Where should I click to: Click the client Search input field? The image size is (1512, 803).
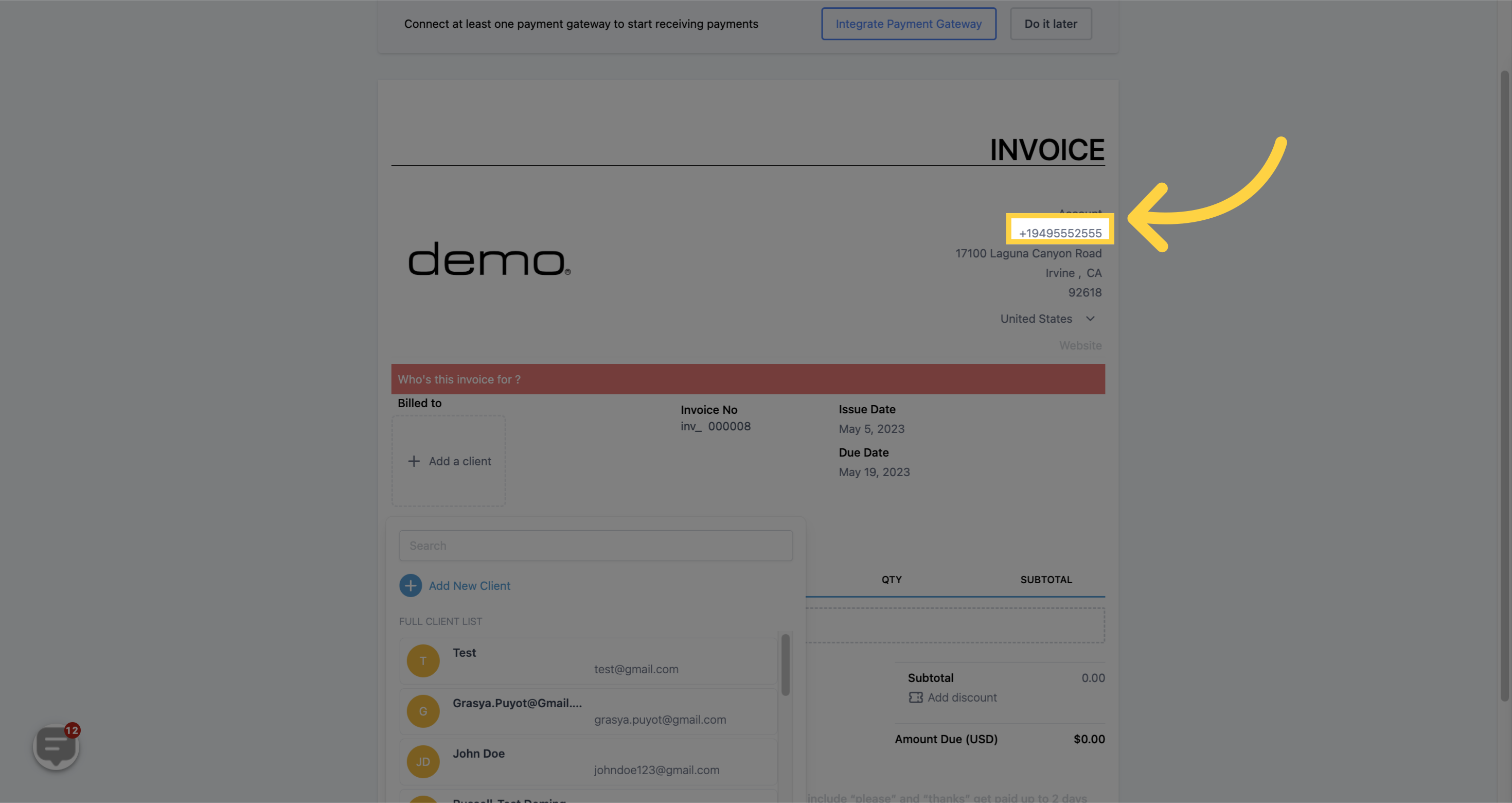(595, 546)
